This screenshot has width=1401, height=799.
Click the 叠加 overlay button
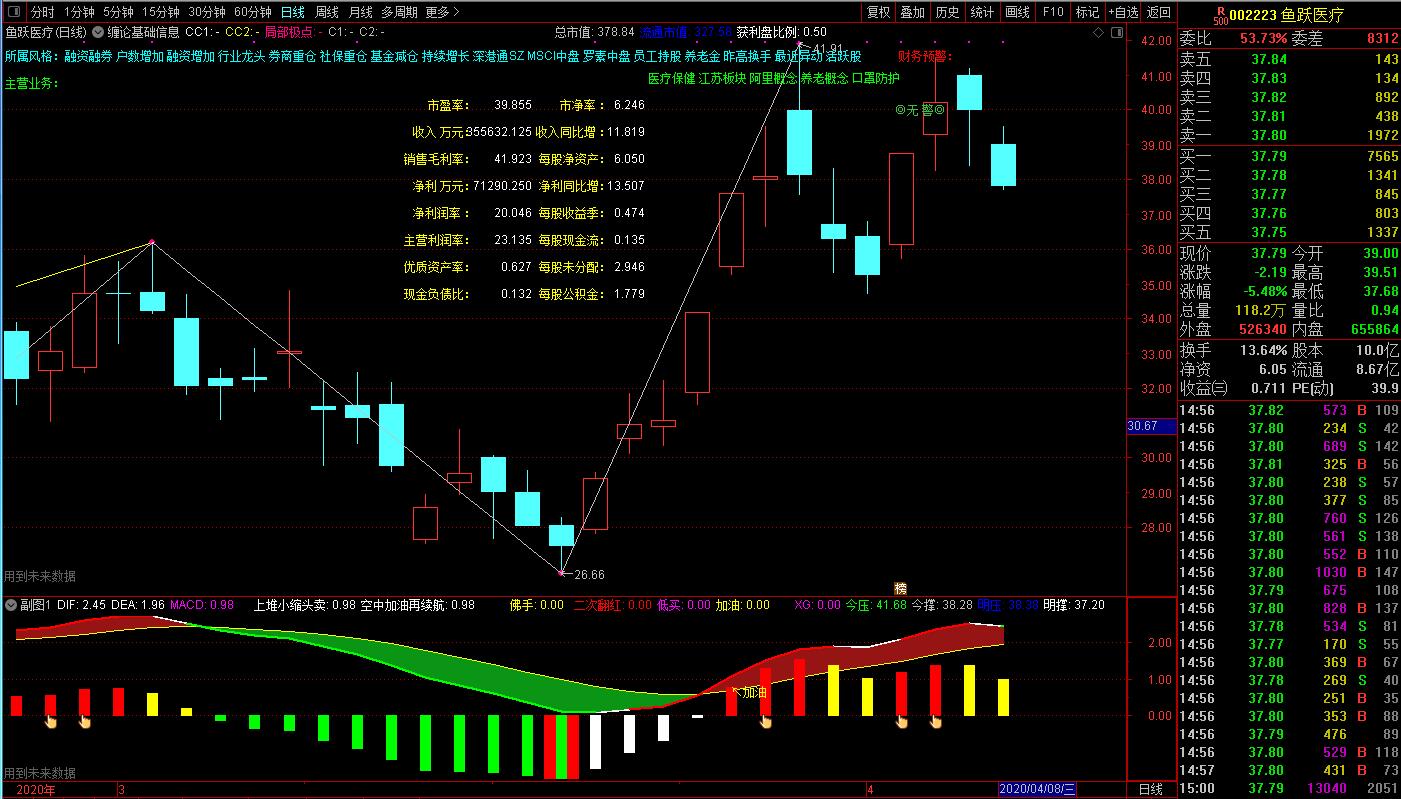pyautogui.click(x=912, y=12)
